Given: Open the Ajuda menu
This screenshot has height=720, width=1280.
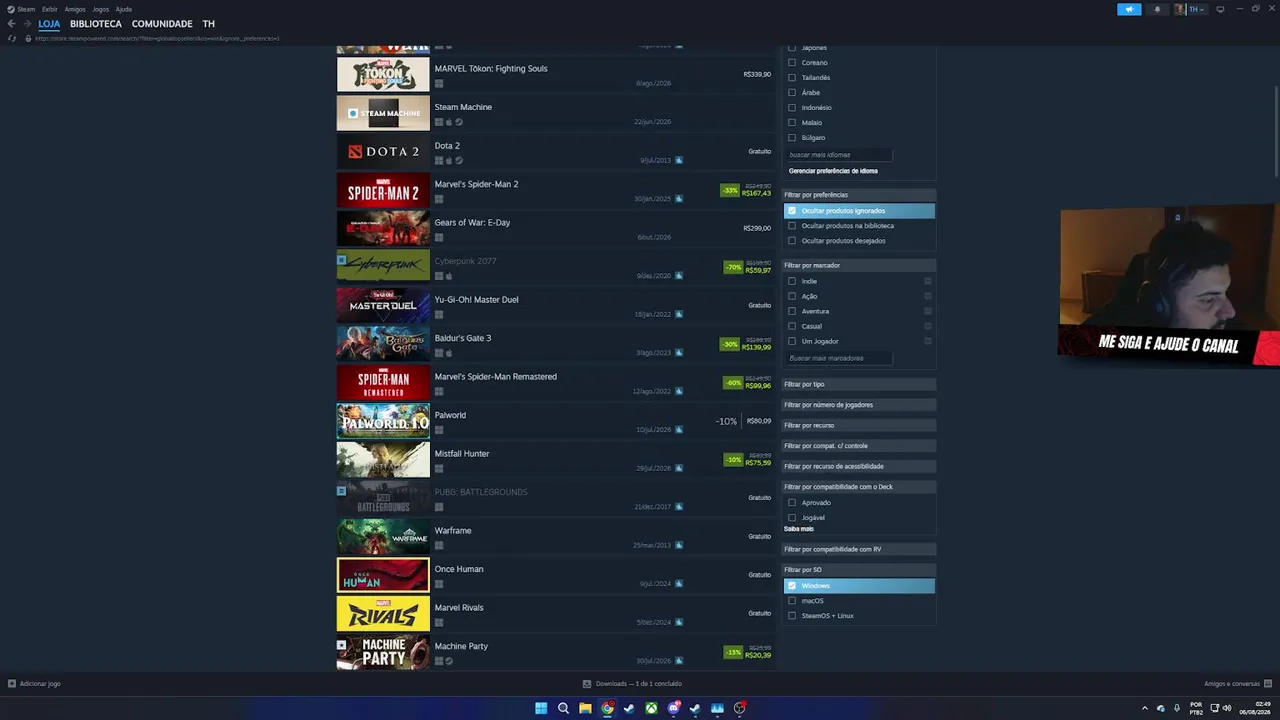Looking at the screenshot, I should [x=123, y=9].
